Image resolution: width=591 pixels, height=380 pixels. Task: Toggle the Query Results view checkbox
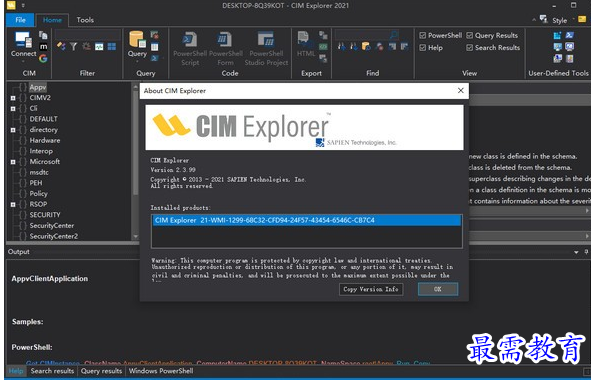pyautogui.click(x=470, y=35)
